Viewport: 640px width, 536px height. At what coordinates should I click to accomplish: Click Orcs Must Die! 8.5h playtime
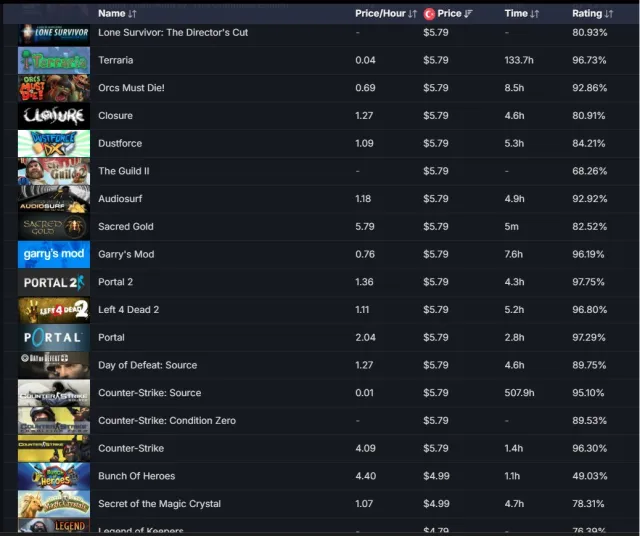tap(514, 88)
